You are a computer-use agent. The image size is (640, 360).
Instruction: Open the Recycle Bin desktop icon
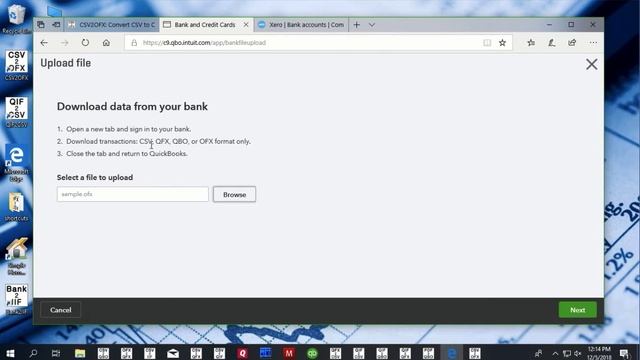pyautogui.click(x=16, y=18)
